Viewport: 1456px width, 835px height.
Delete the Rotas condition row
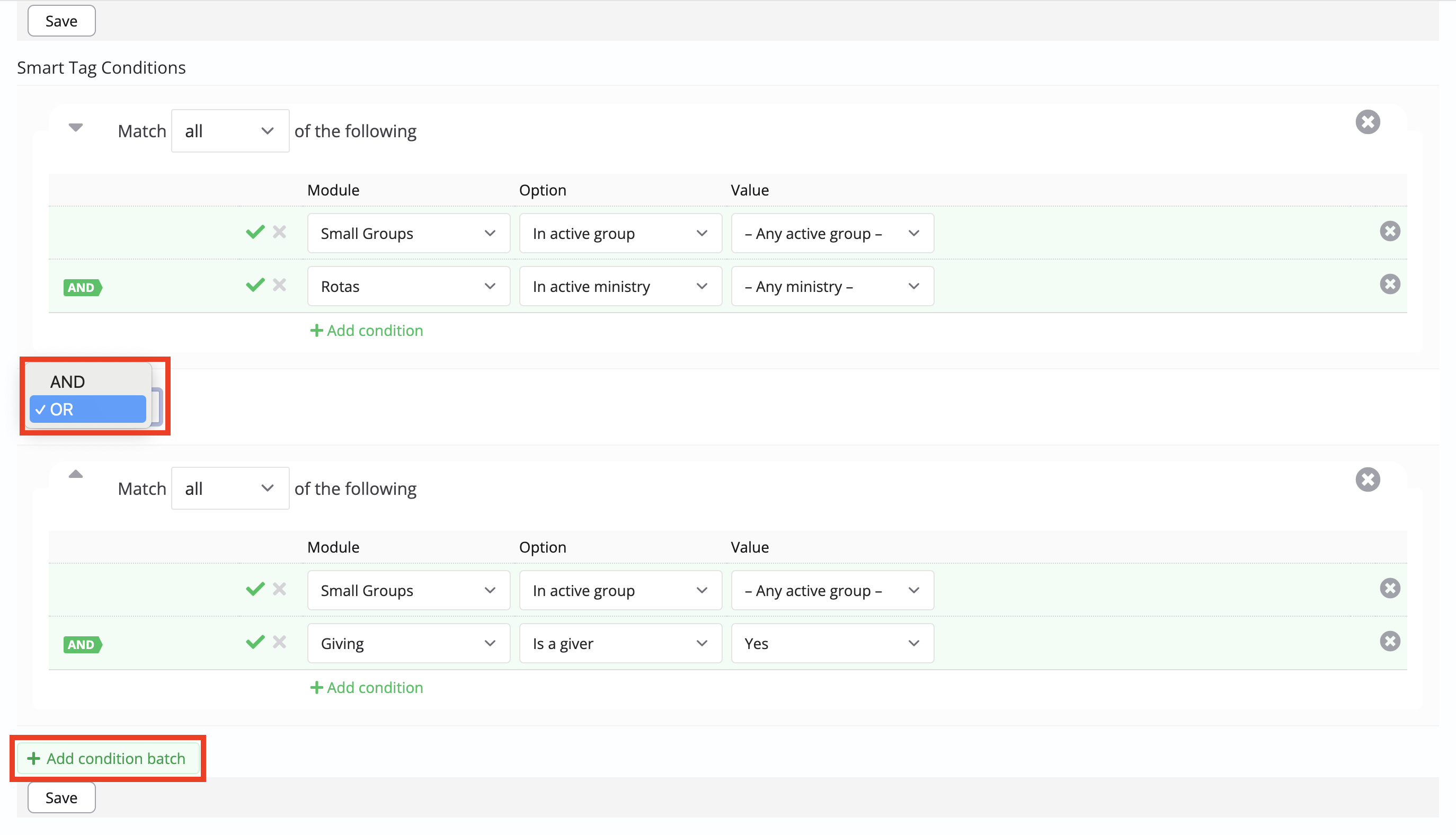tap(1389, 284)
